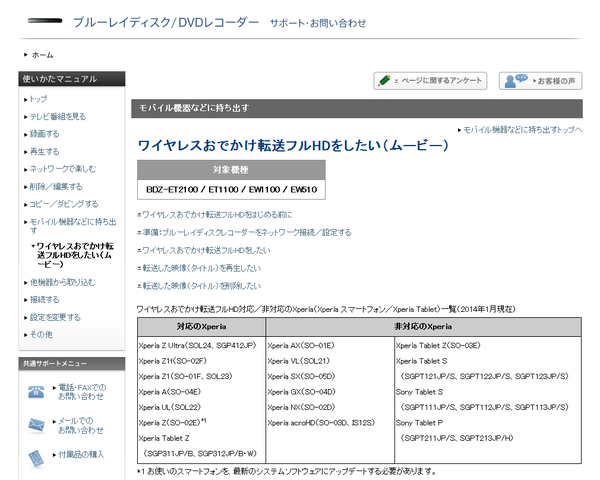Open 電話・FAXでのお問い合わせ link
This screenshot has width=600, height=480.
tap(82, 392)
